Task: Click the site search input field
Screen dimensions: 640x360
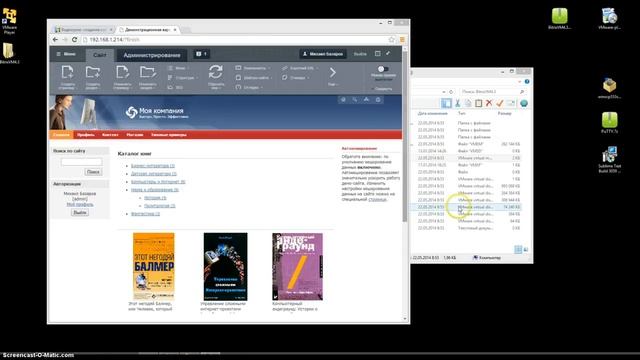Action: point(81,162)
